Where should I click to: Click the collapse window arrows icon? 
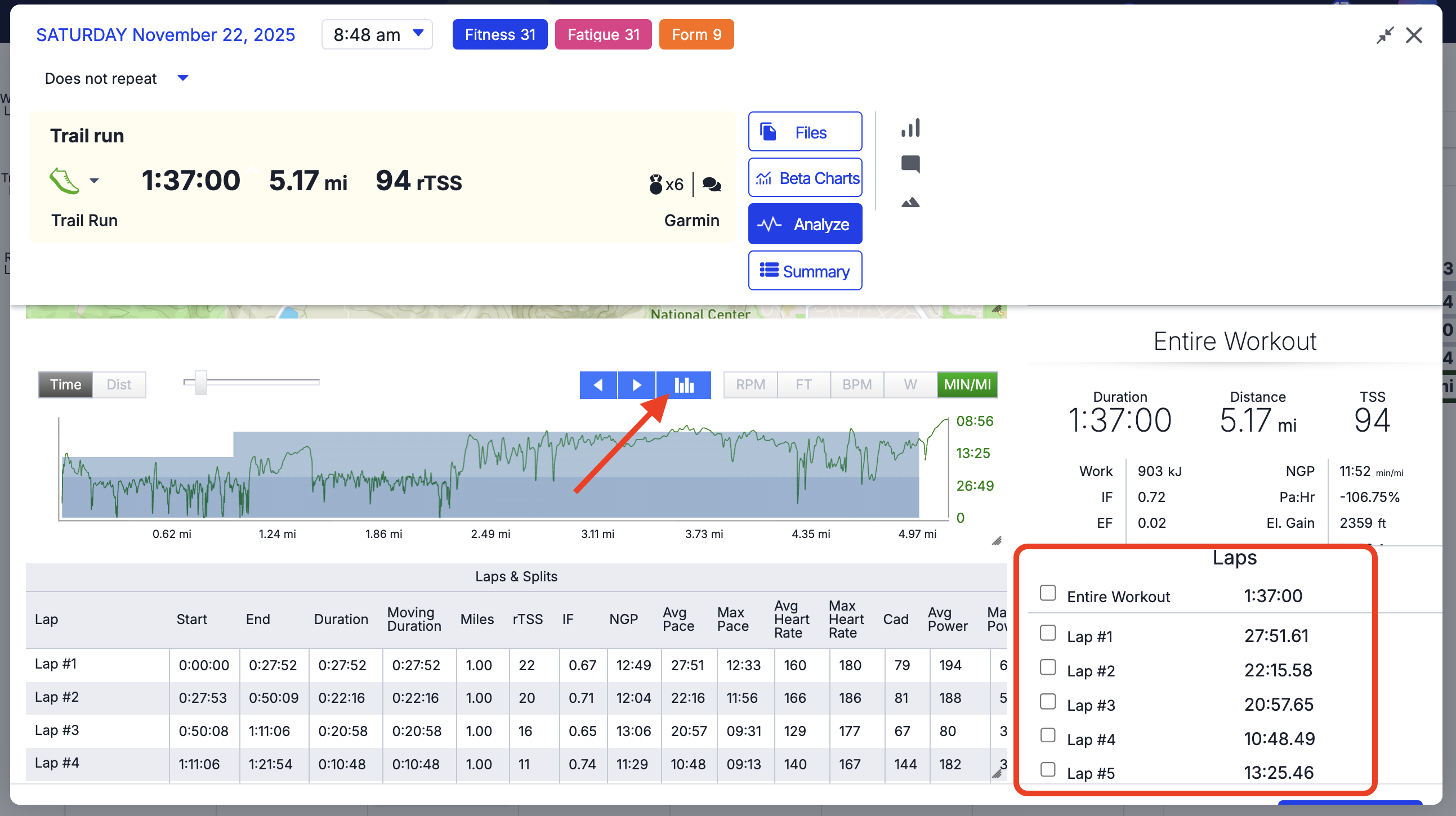(1384, 35)
